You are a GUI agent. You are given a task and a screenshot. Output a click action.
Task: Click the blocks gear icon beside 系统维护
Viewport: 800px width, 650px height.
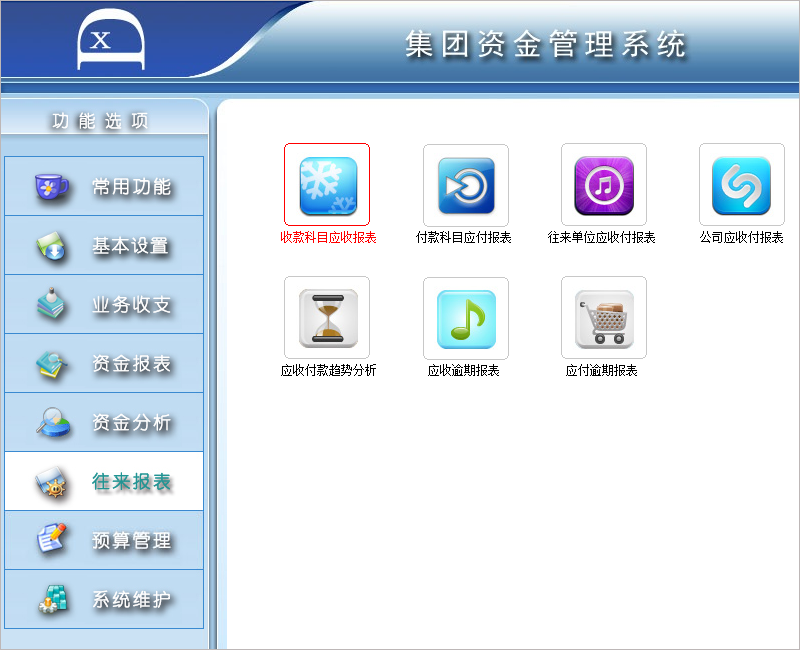click(53, 598)
